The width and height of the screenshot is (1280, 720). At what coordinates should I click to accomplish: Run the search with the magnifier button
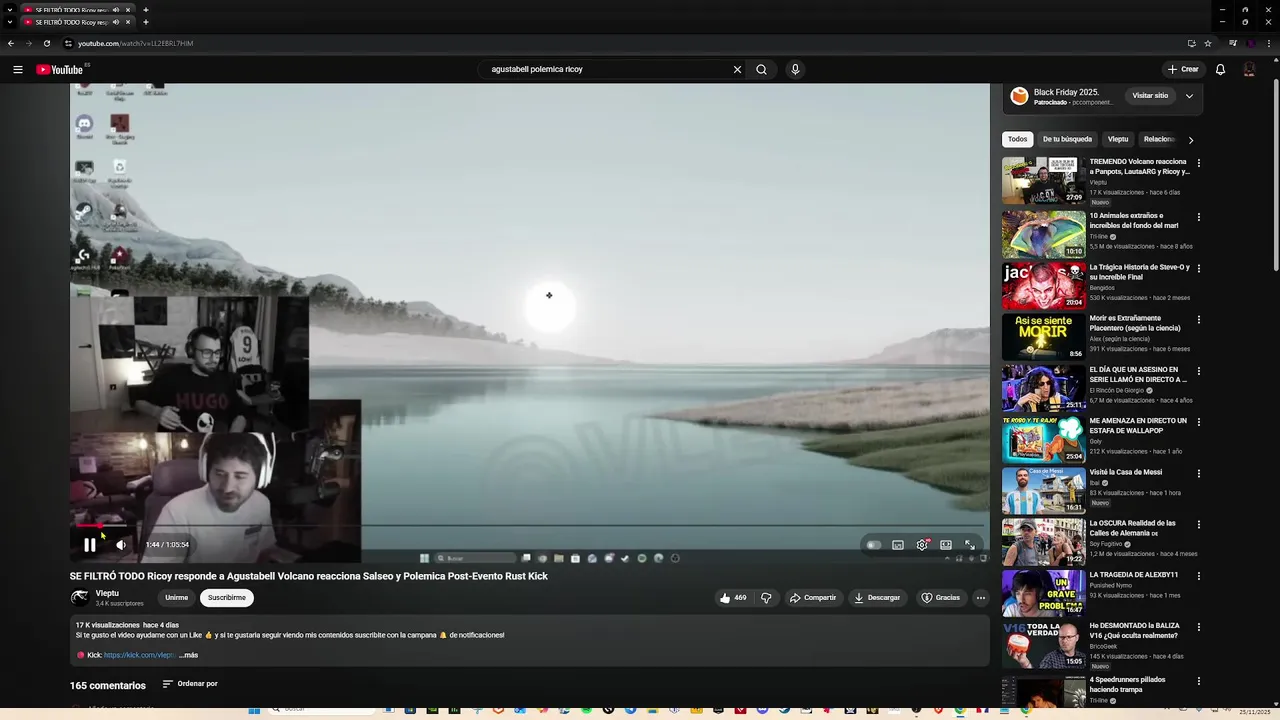tap(761, 69)
